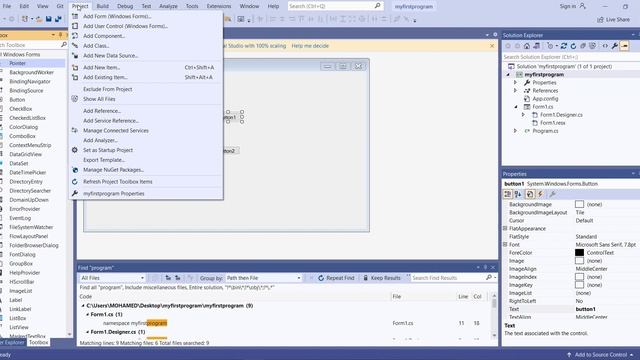This screenshot has width=640, height=360.
Task: Expand FlatAppearance property group
Action: tap(505, 229)
